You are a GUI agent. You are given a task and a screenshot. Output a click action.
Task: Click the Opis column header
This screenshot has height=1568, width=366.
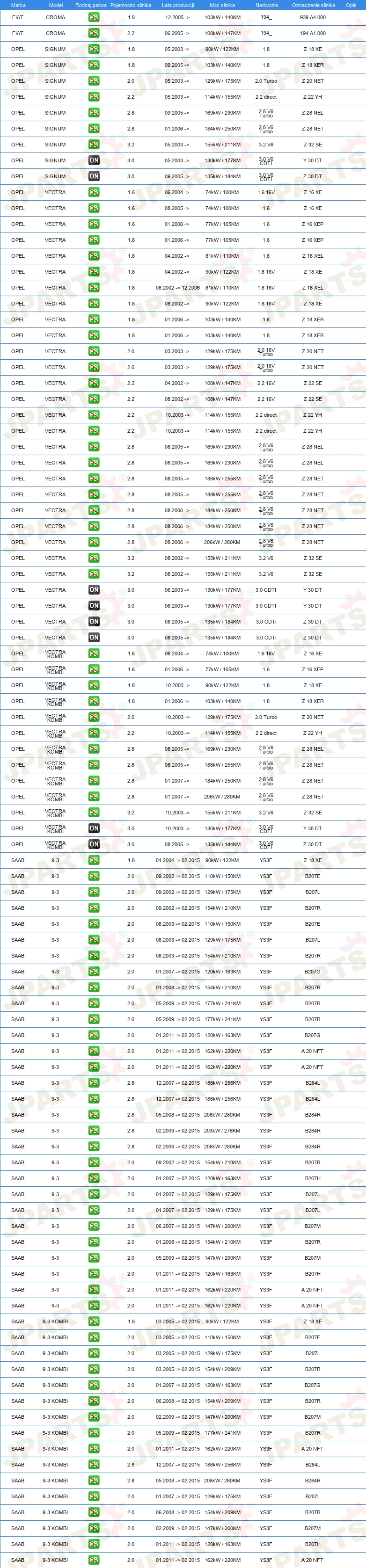[x=351, y=5]
